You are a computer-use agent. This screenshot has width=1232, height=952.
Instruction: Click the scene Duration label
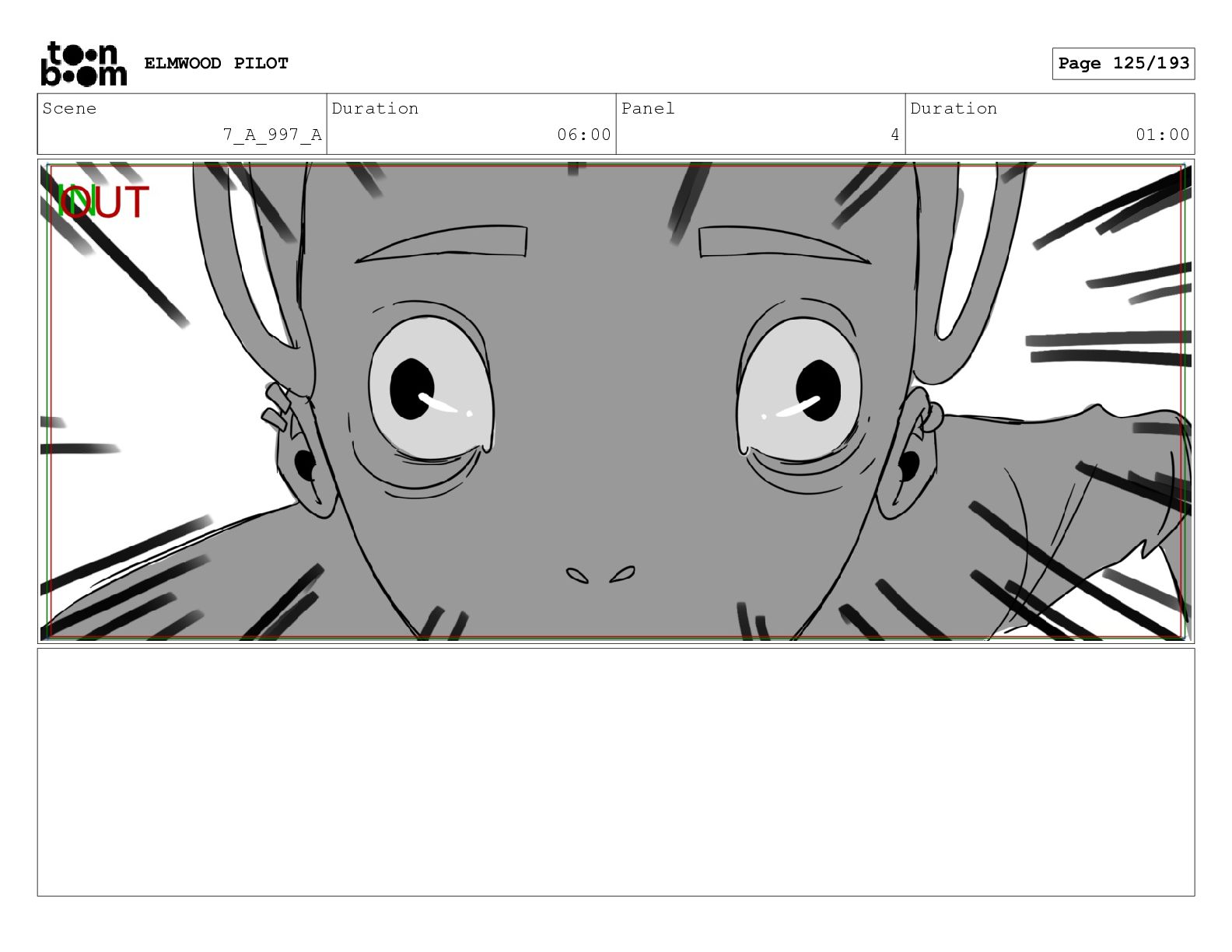[x=375, y=108]
